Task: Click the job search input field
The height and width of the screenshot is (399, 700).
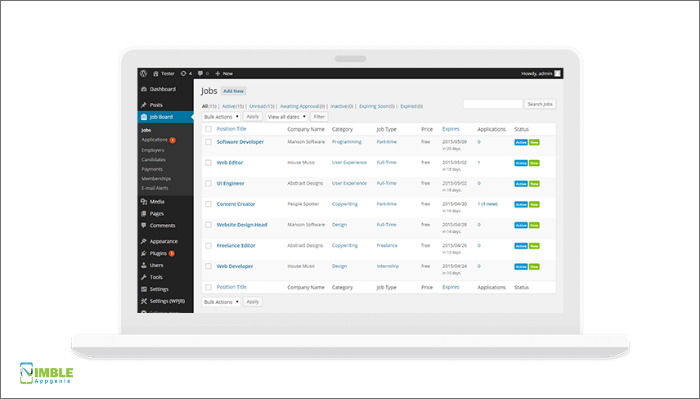Action: [492, 104]
